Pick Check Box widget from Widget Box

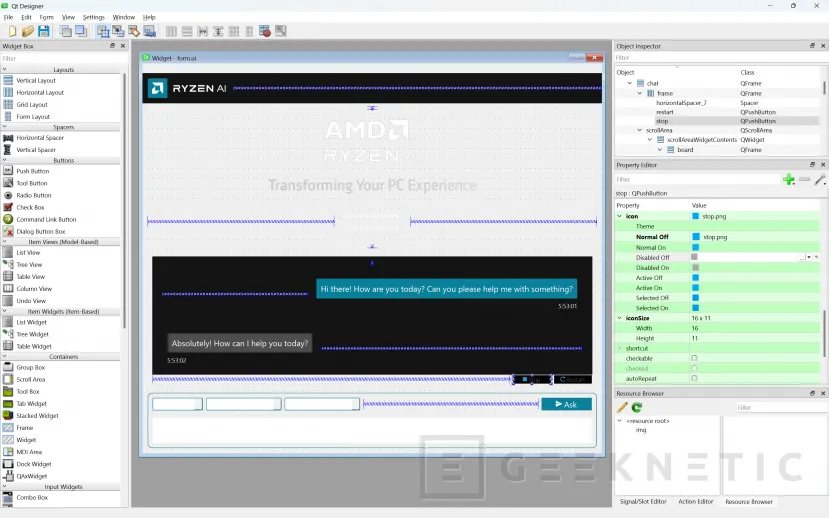click(x=30, y=207)
